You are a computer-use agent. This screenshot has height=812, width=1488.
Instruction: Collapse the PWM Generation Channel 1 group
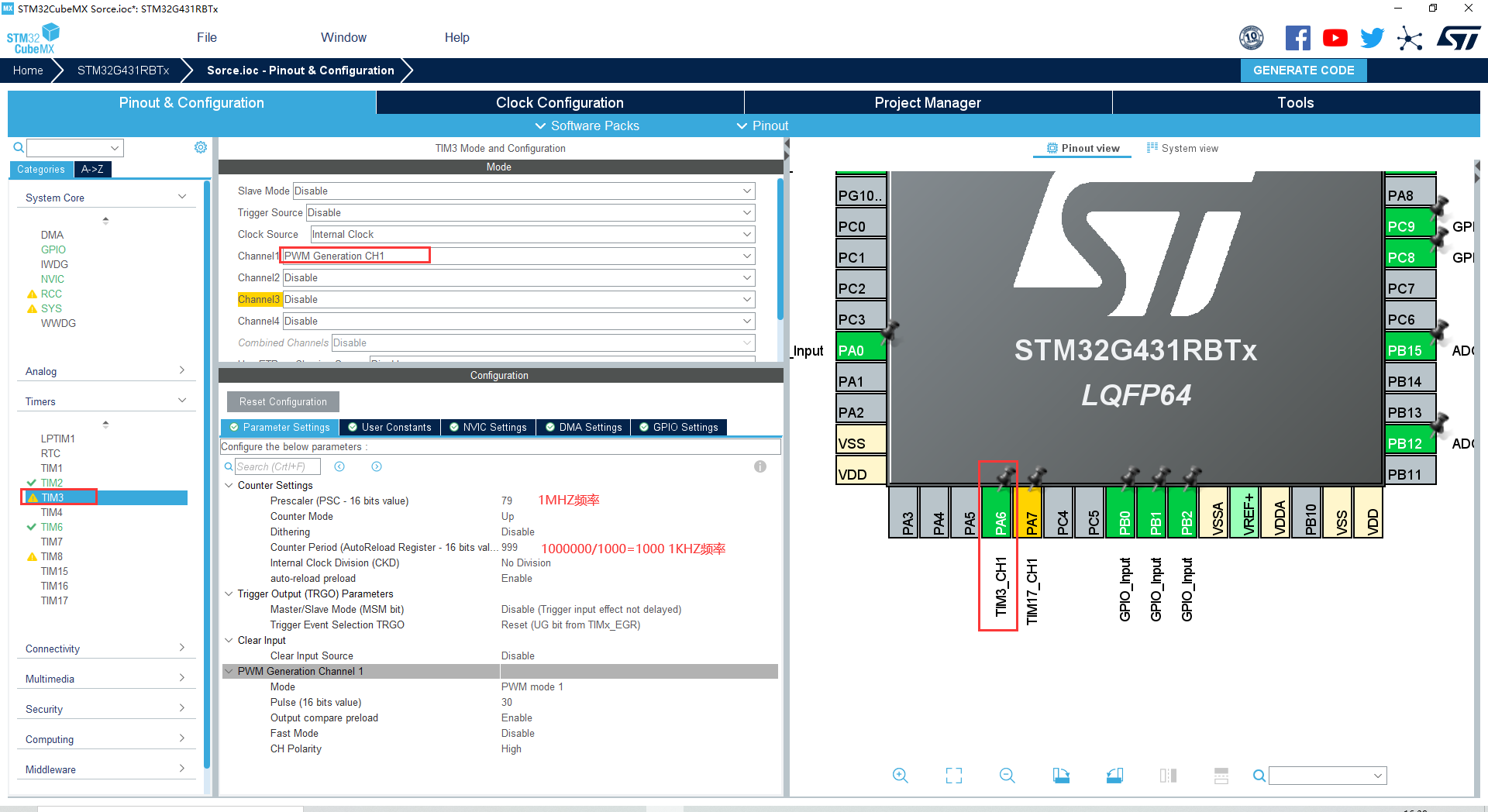click(229, 672)
